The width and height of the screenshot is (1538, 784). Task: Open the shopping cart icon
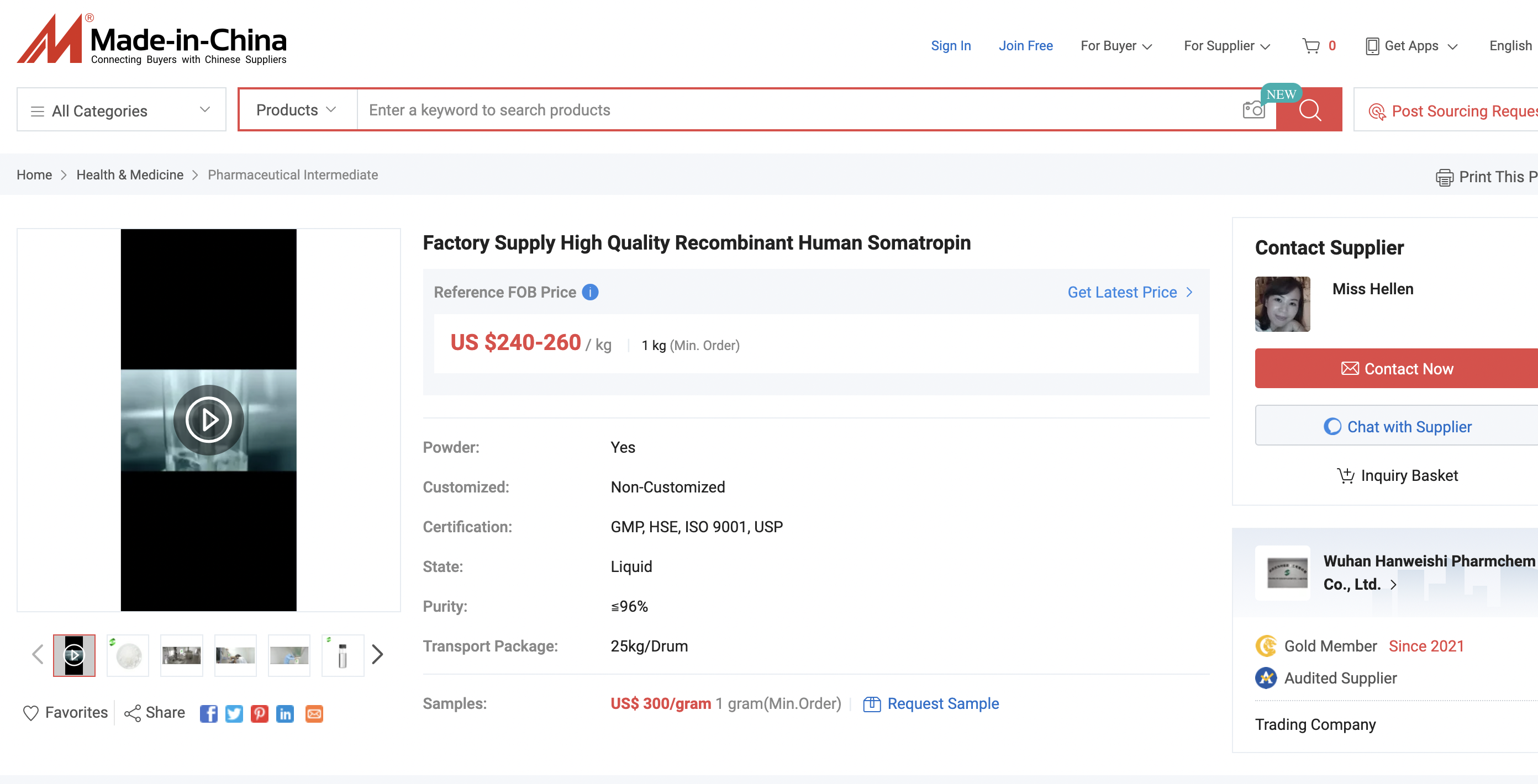pyautogui.click(x=1311, y=46)
